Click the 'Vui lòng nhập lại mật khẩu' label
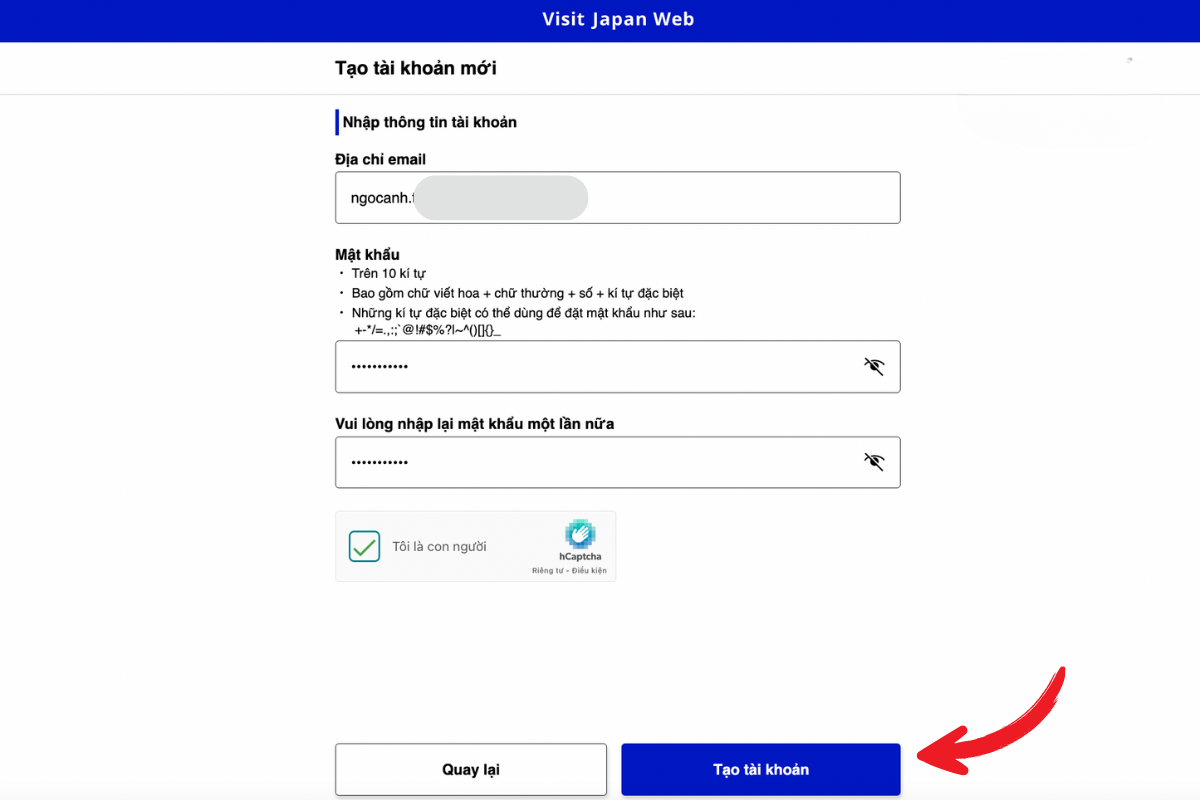Screen dimensions: 1200x800 (475, 424)
